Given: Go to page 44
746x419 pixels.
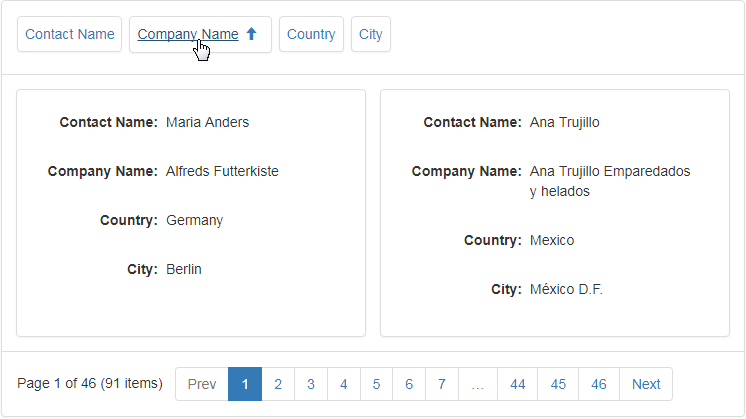Looking at the screenshot, I should 518,384.
